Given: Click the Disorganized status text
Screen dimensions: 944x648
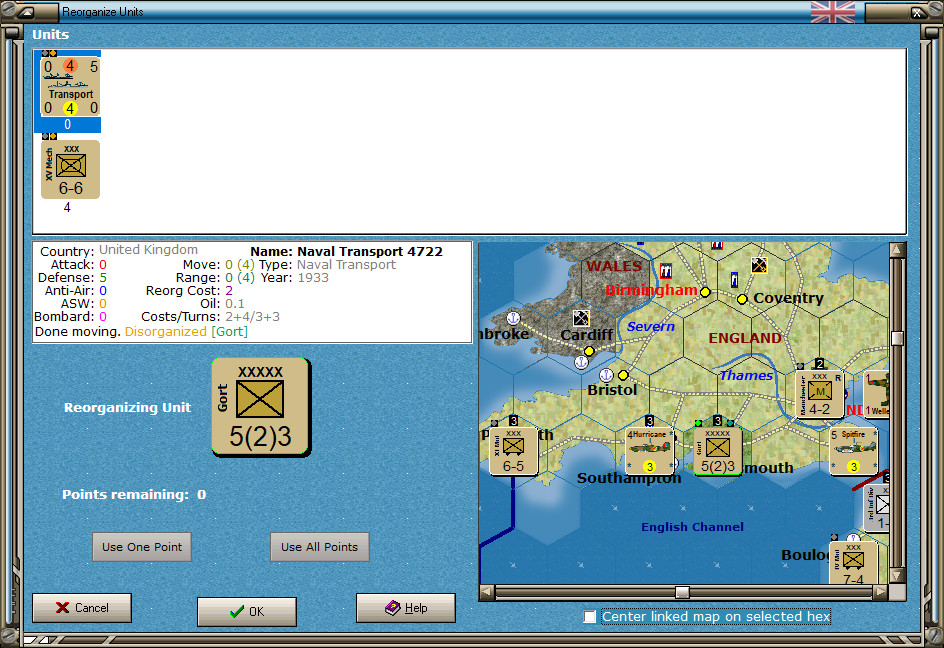Looking at the screenshot, I should 166,331.
